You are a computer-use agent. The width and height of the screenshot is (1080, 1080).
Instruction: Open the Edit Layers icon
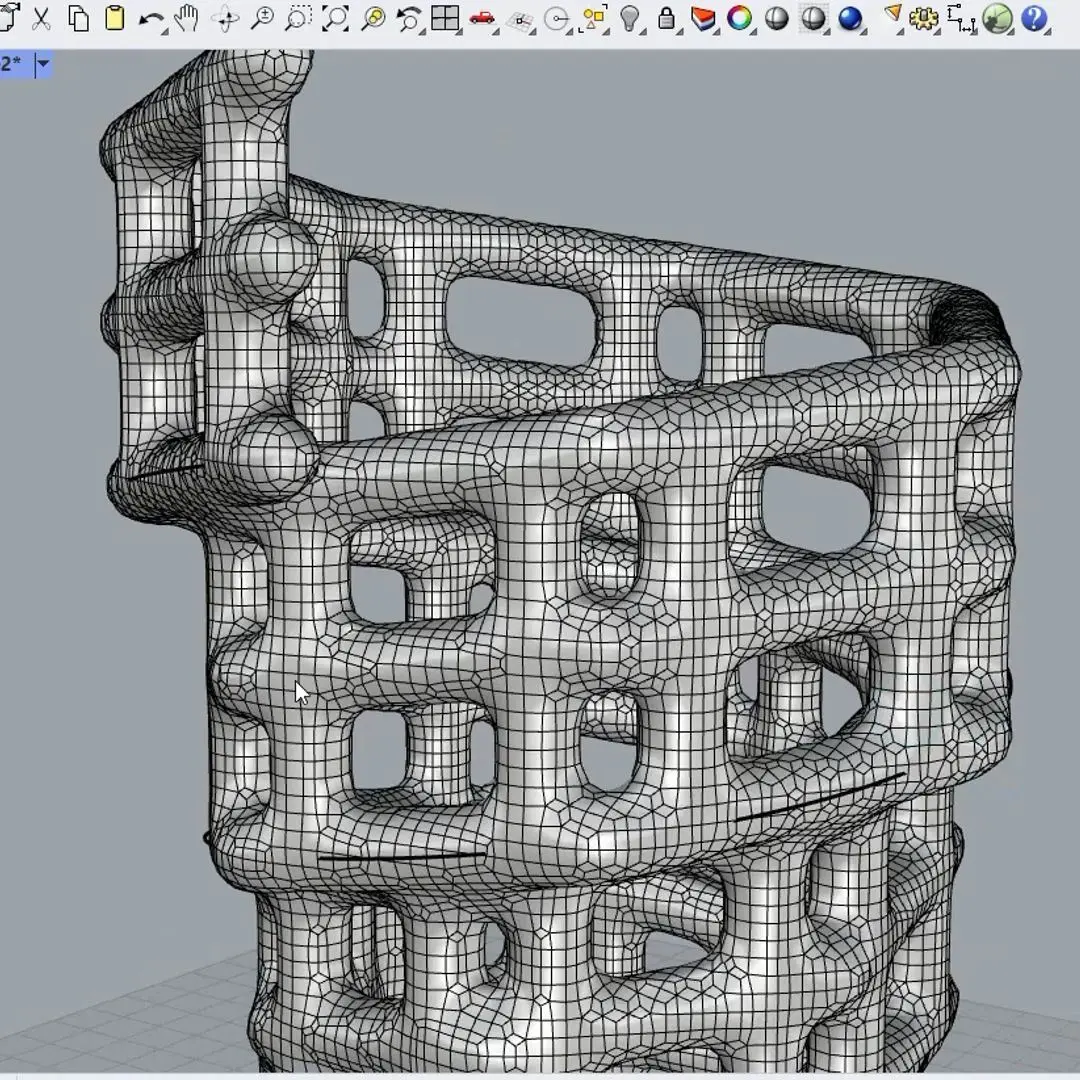[x=704, y=19]
